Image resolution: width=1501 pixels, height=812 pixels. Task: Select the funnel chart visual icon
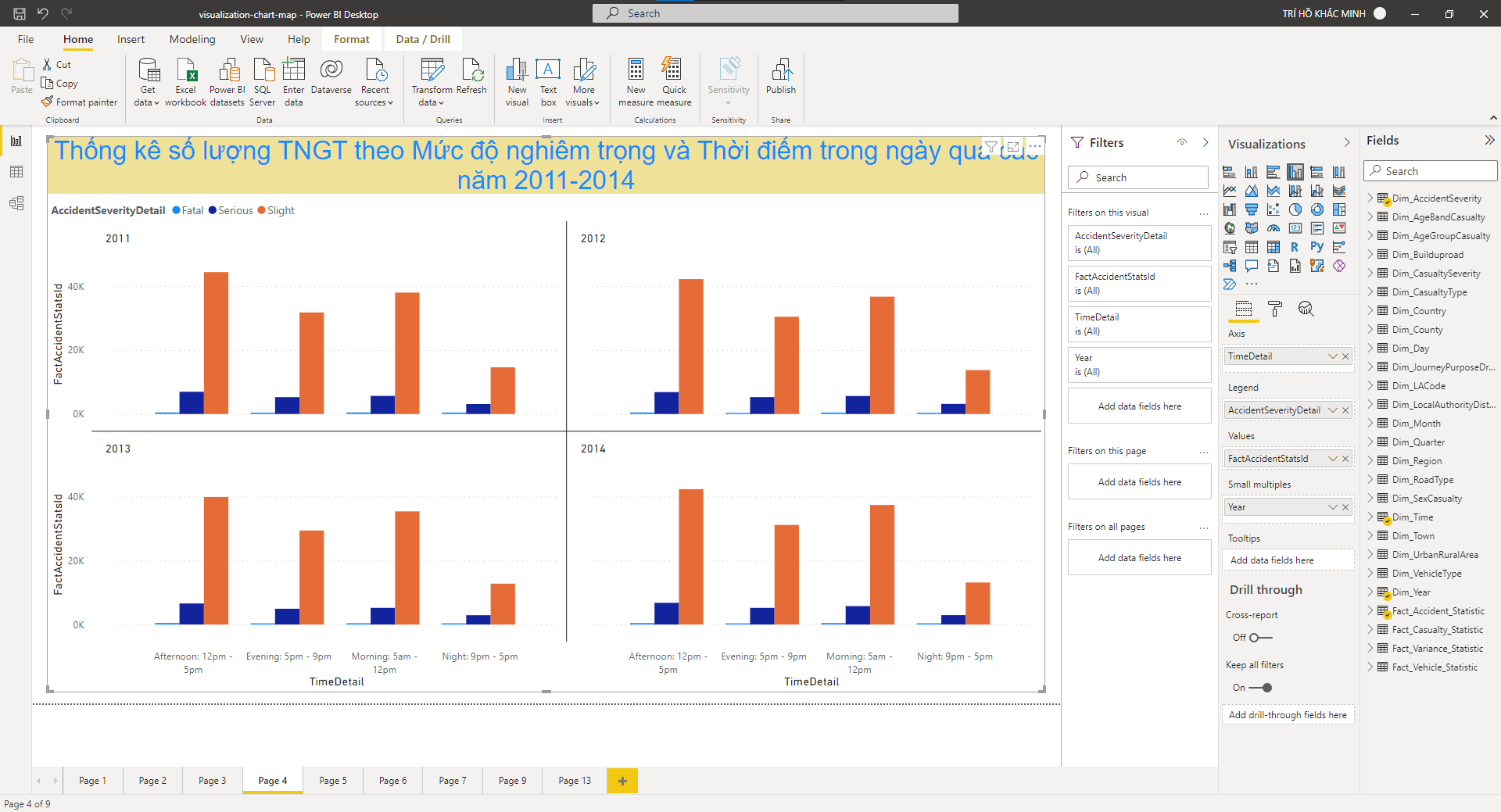[1252, 209]
